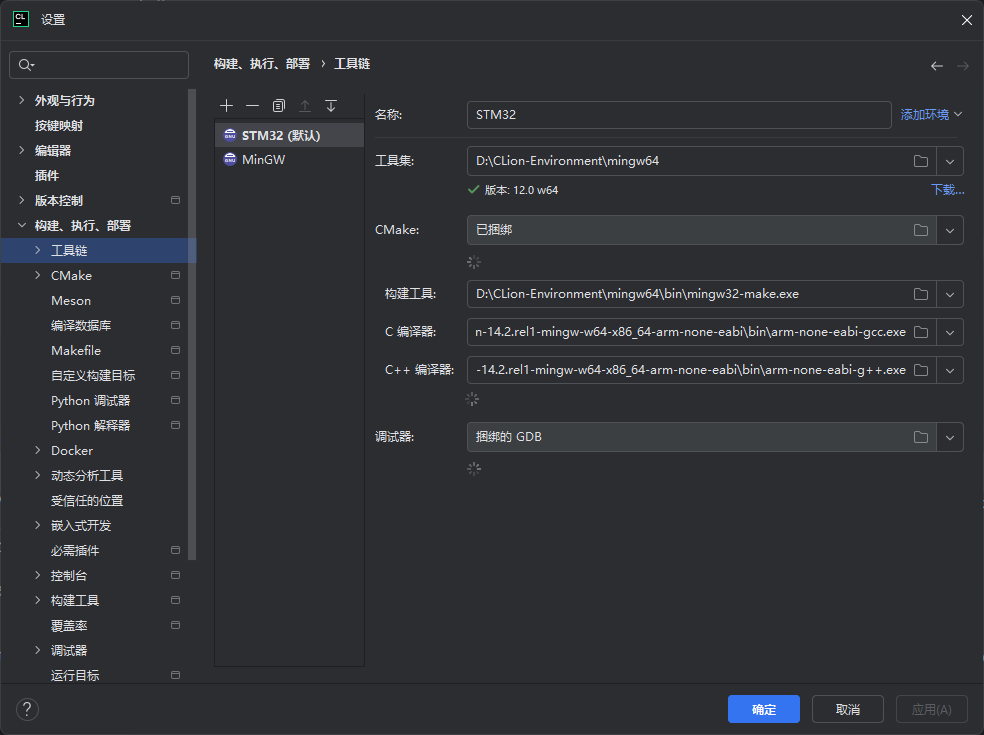The image size is (984, 735).
Task: Click project-level marker next to Meson
Action: pos(176,300)
